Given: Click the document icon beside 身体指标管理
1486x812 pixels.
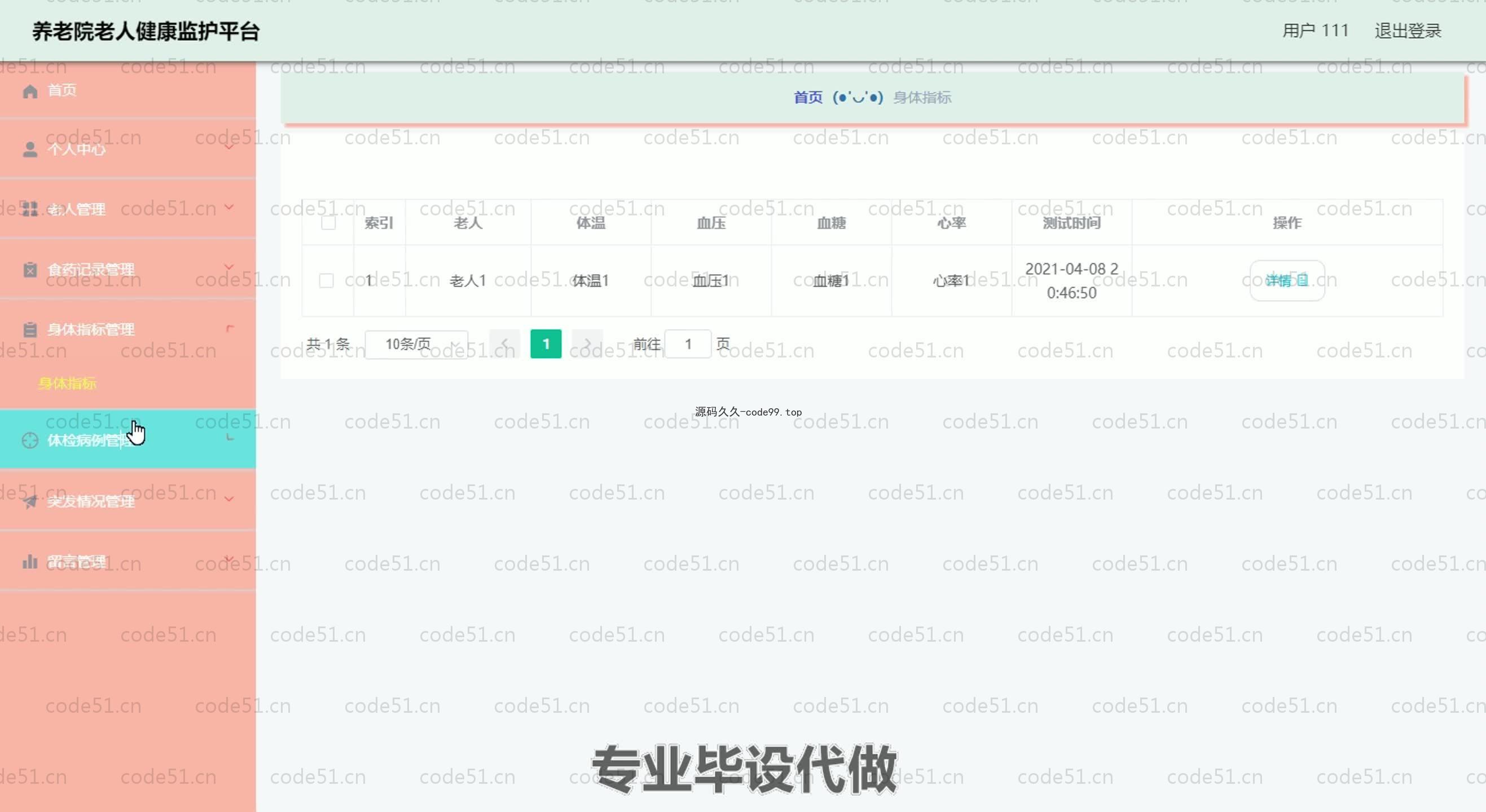Looking at the screenshot, I should tap(30, 329).
